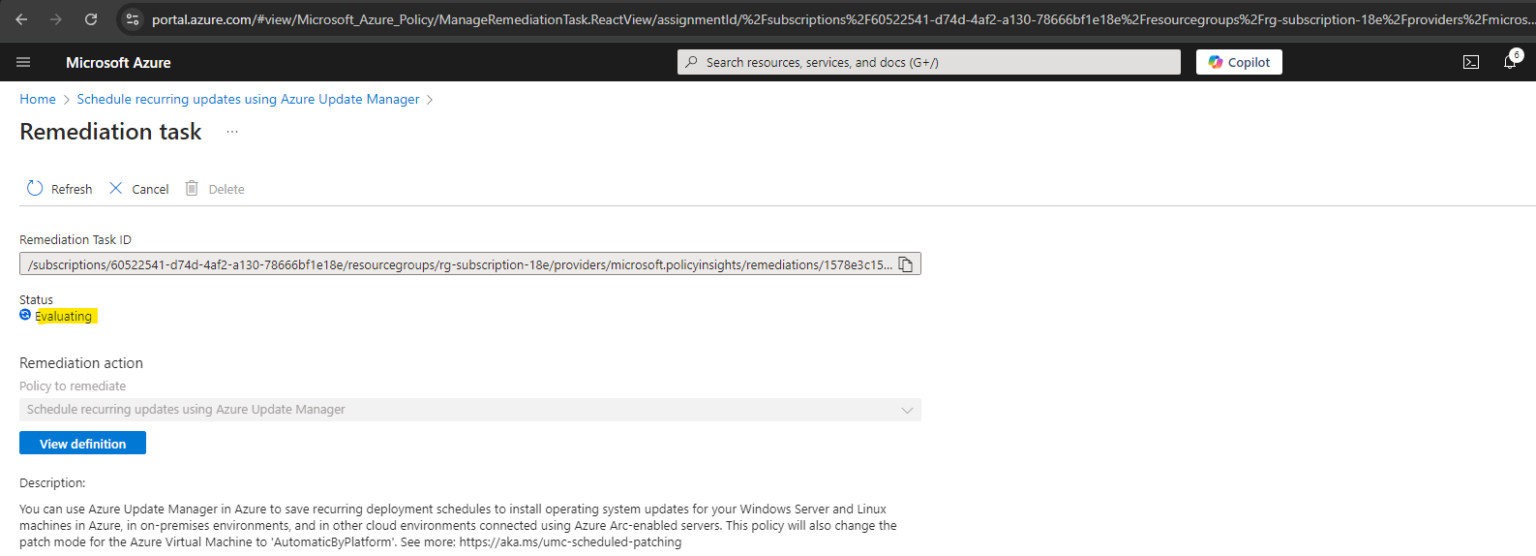This screenshot has height=556, width=1536.
Task: Select the Description label
Action: point(53,483)
